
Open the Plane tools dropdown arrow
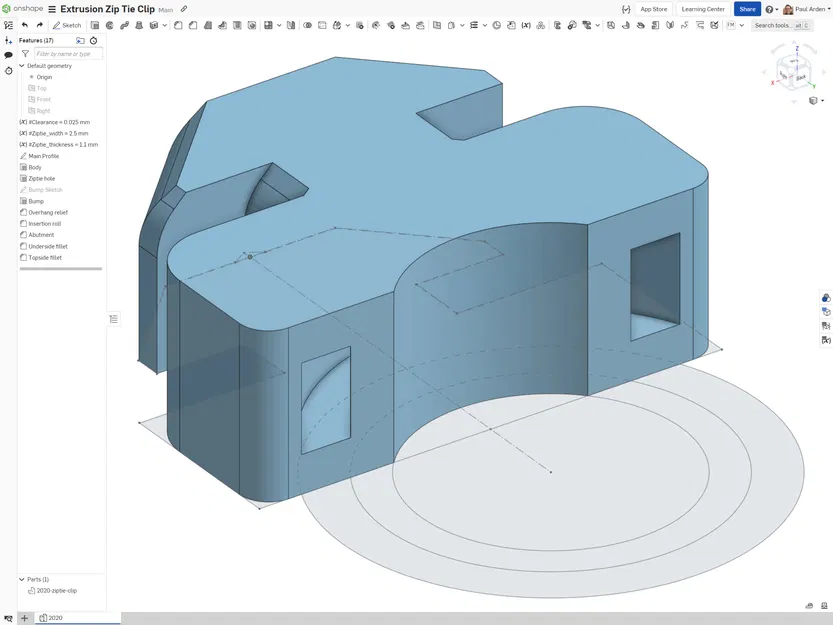(x=462, y=25)
